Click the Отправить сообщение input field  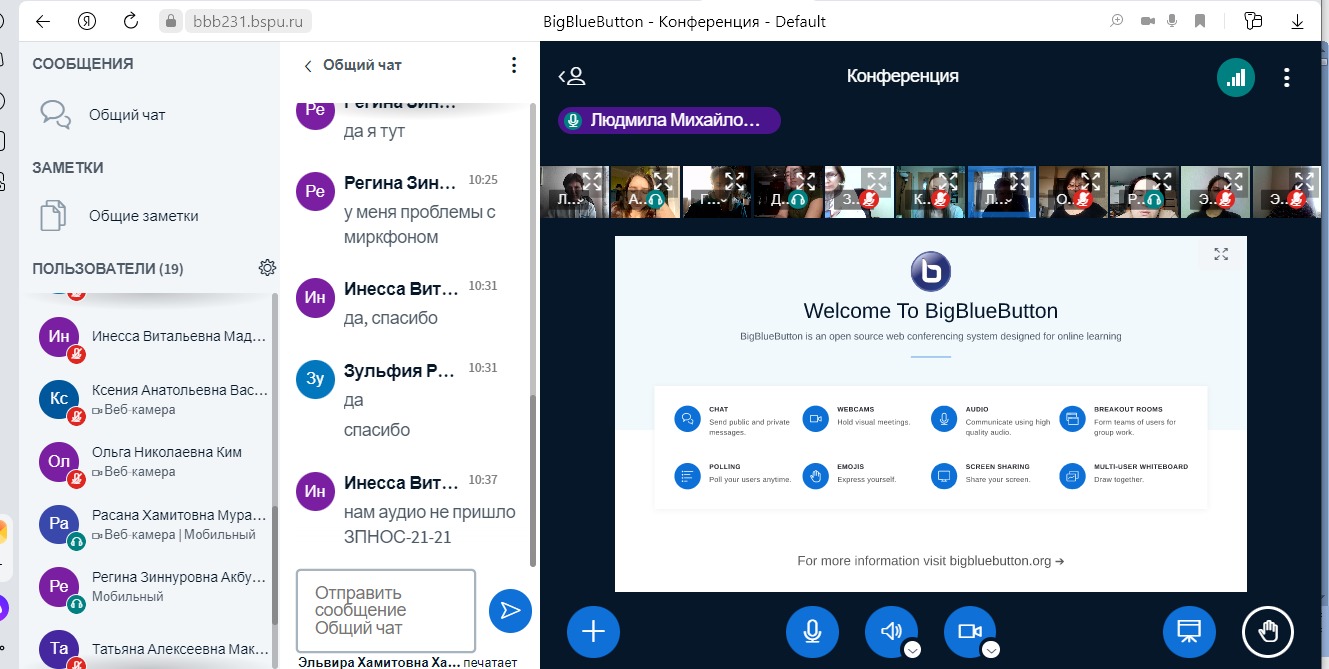click(385, 610)
